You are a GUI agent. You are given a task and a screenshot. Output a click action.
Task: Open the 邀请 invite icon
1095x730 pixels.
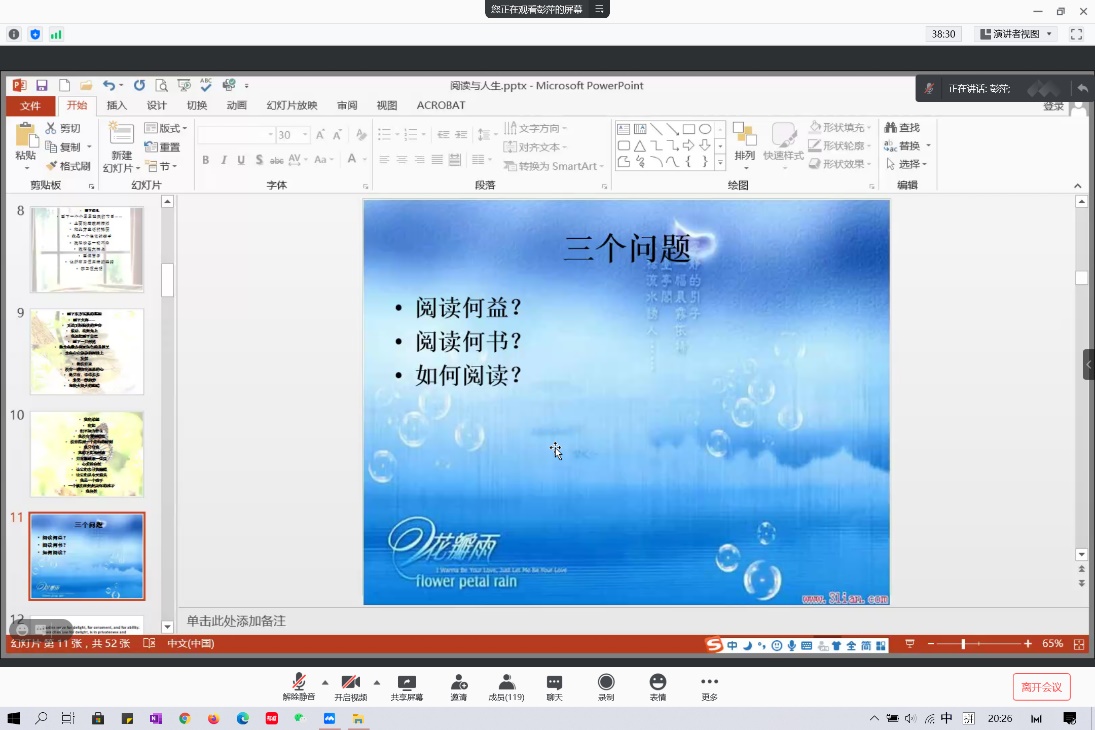click(458, 686)
